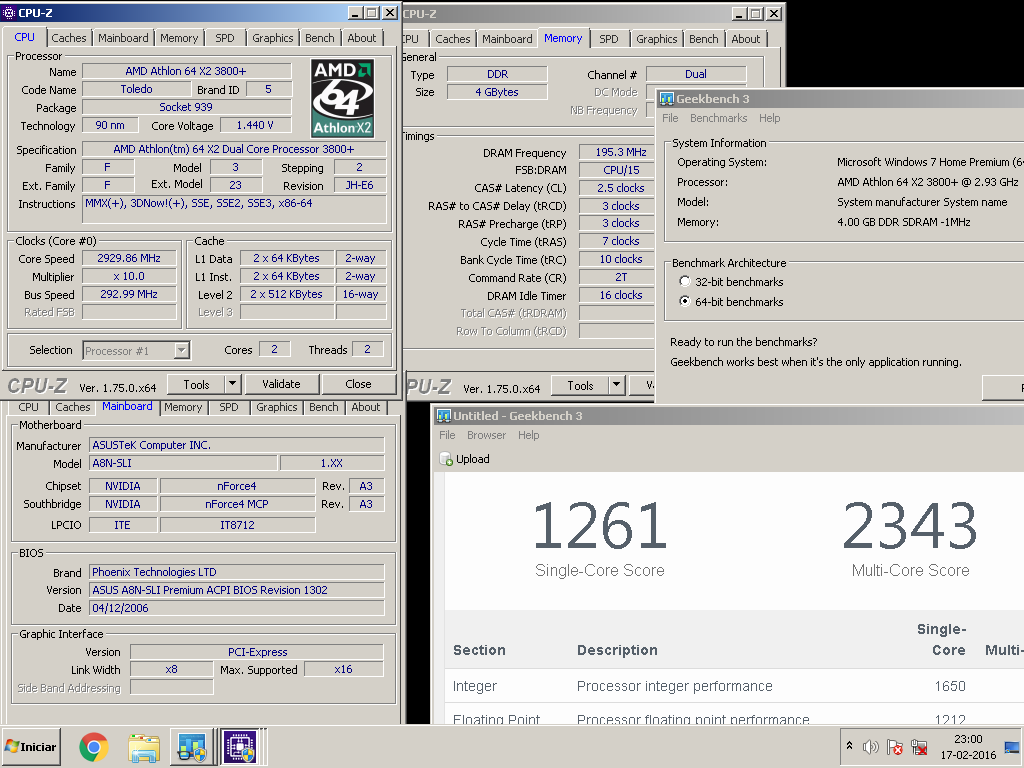Open the network tray icon

[919, 747]
